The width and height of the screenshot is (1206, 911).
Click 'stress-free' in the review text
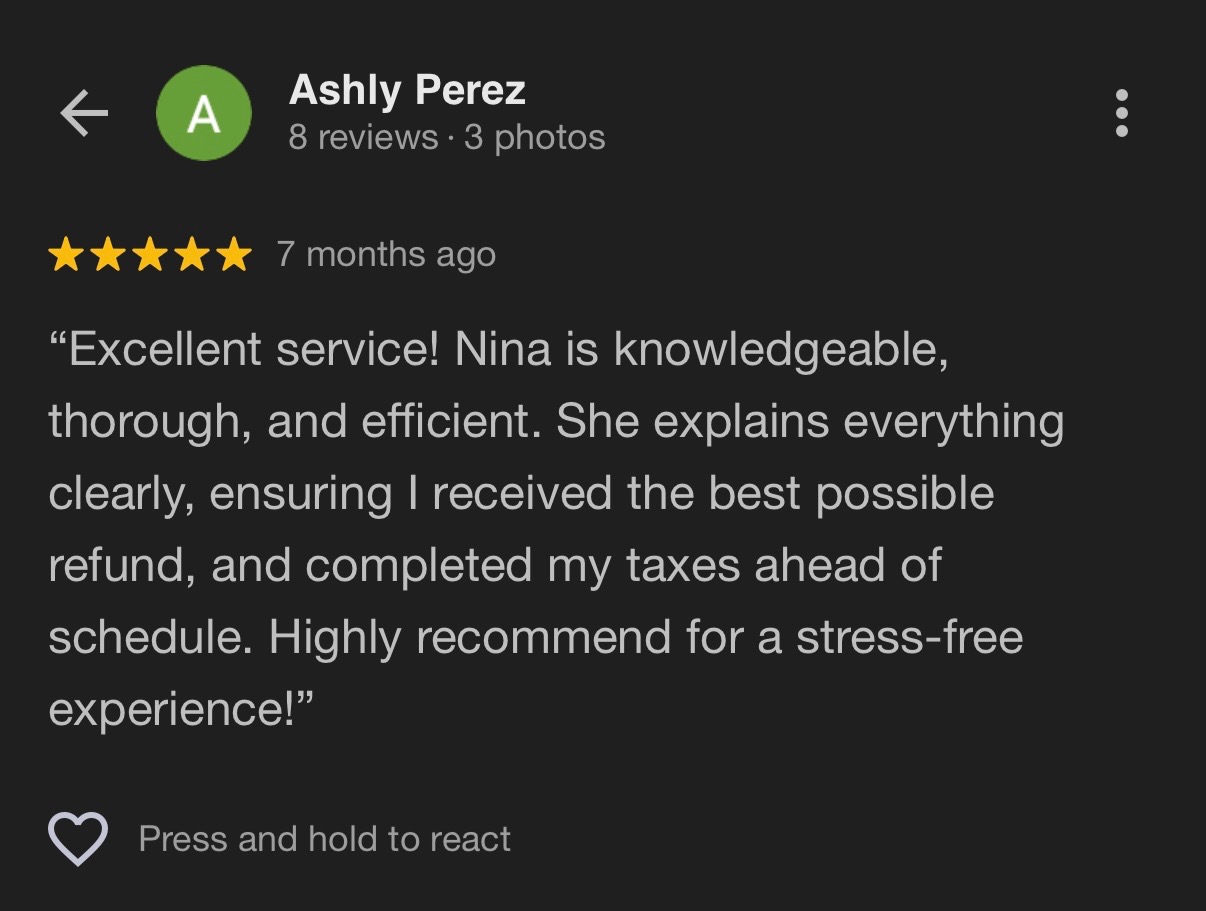(x=910, y=638)
